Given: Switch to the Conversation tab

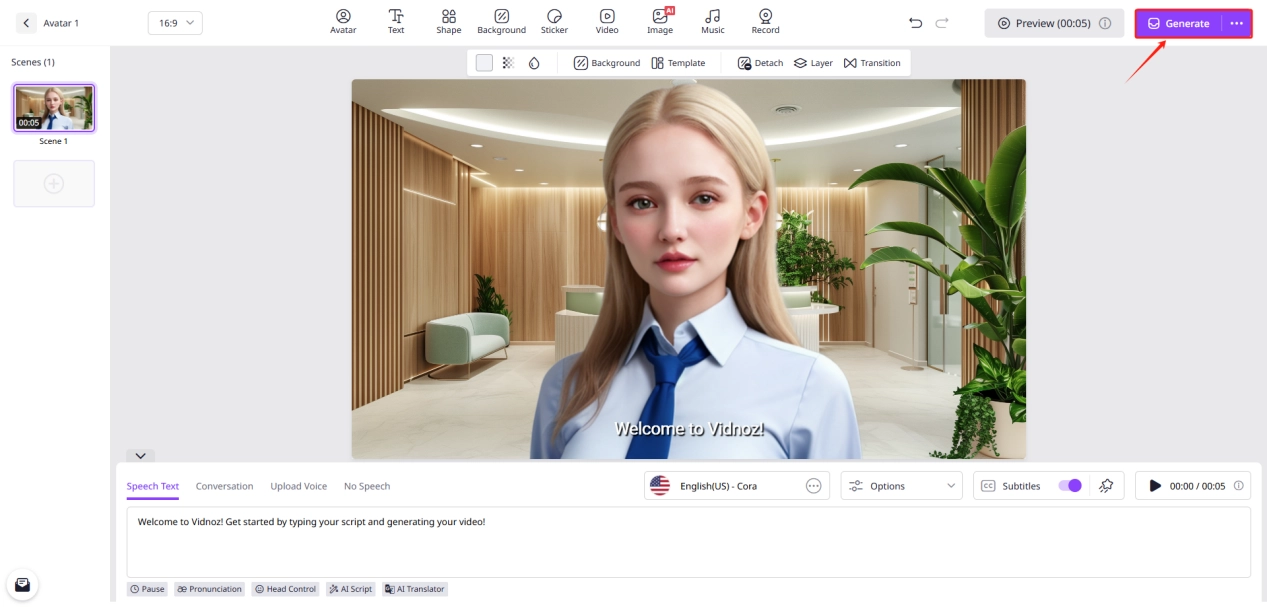Looking at the screenshot, I should [x=224, y=486].
